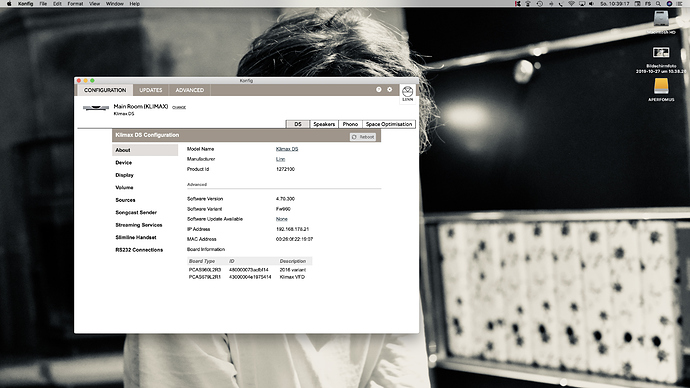The height and width of the screenshot is (388, 690).
Task: Click the CHANGE link next to Main Room
Action: pyautogui.click(x=179, y=107)
